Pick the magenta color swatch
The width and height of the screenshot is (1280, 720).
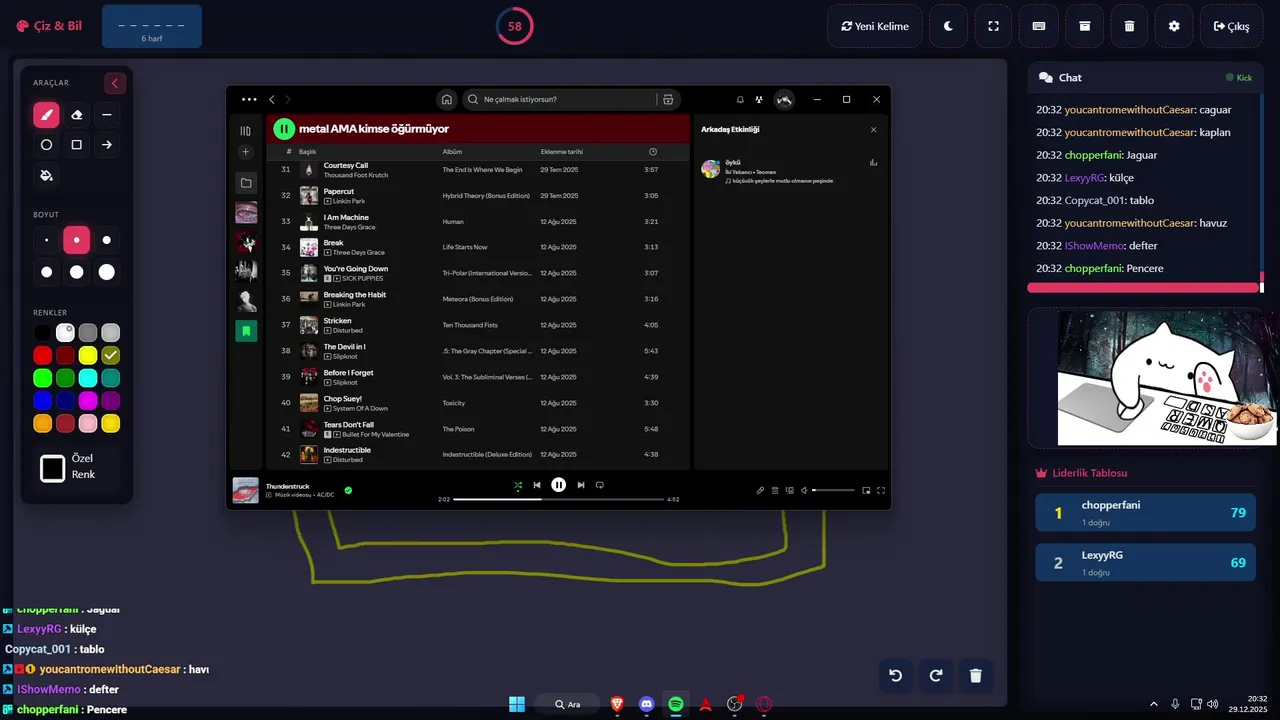click(x=88, y=400)
